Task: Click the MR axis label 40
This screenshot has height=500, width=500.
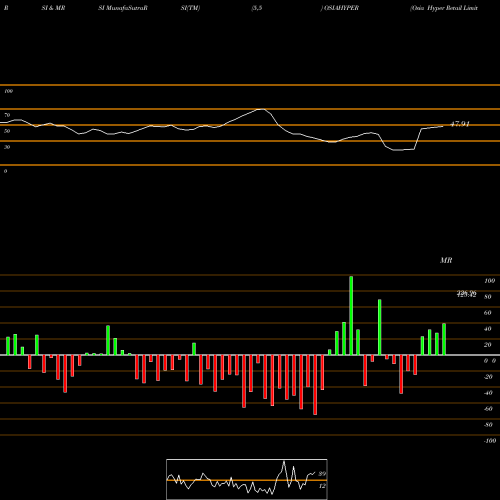Action: 488,329
